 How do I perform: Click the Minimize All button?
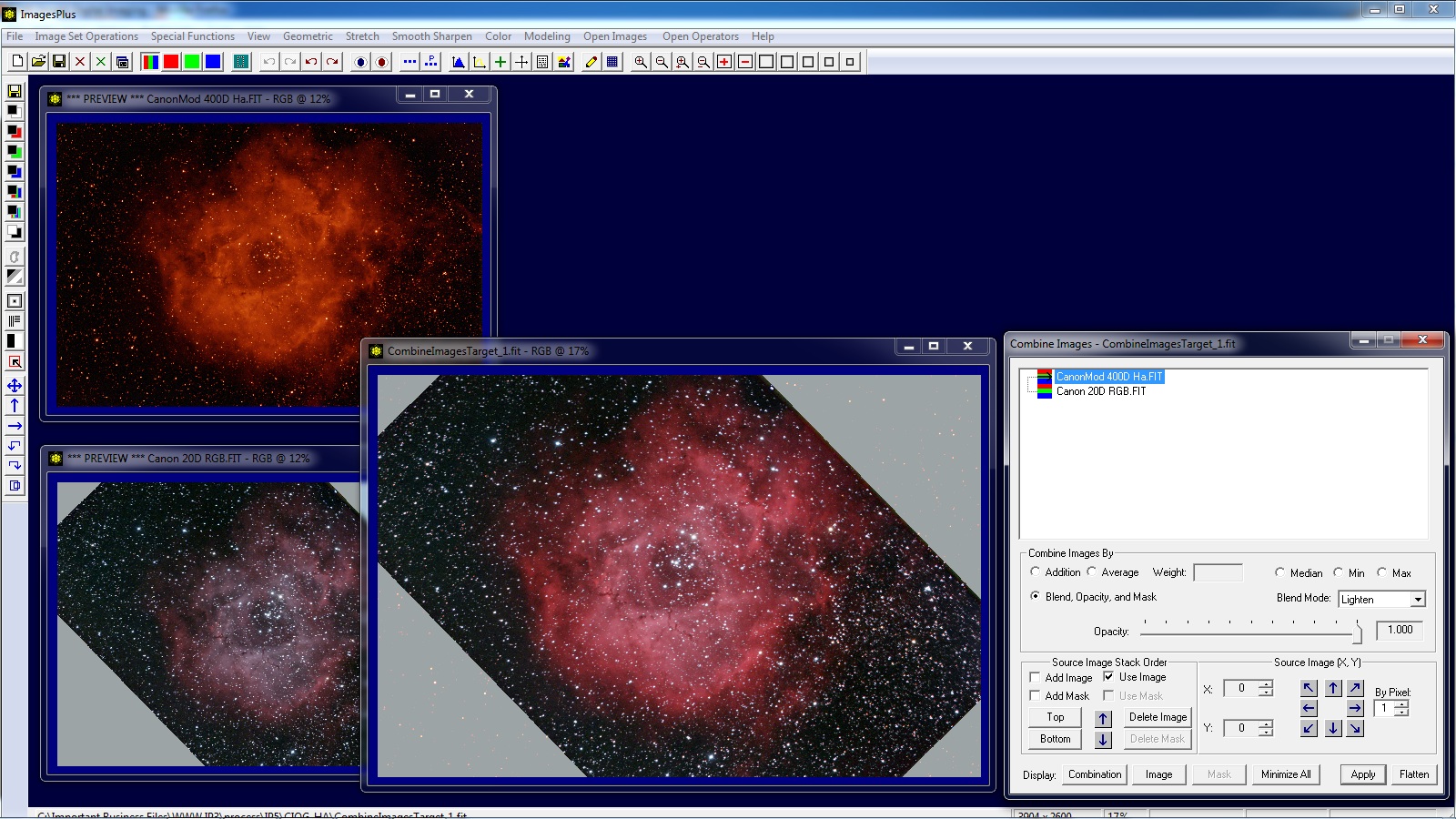point(1286,774)
